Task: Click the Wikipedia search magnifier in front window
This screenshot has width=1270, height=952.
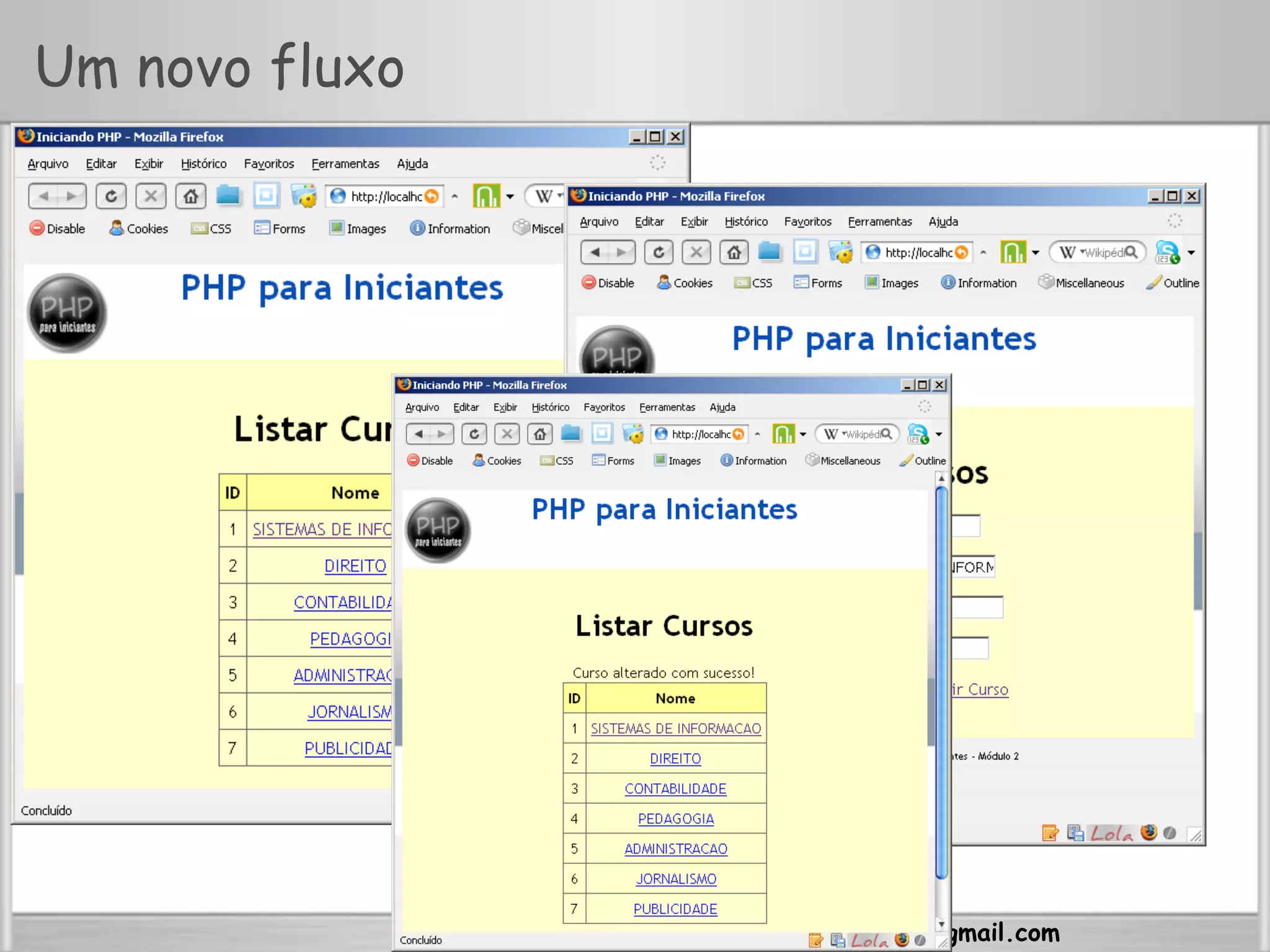Action: [887, 434]
